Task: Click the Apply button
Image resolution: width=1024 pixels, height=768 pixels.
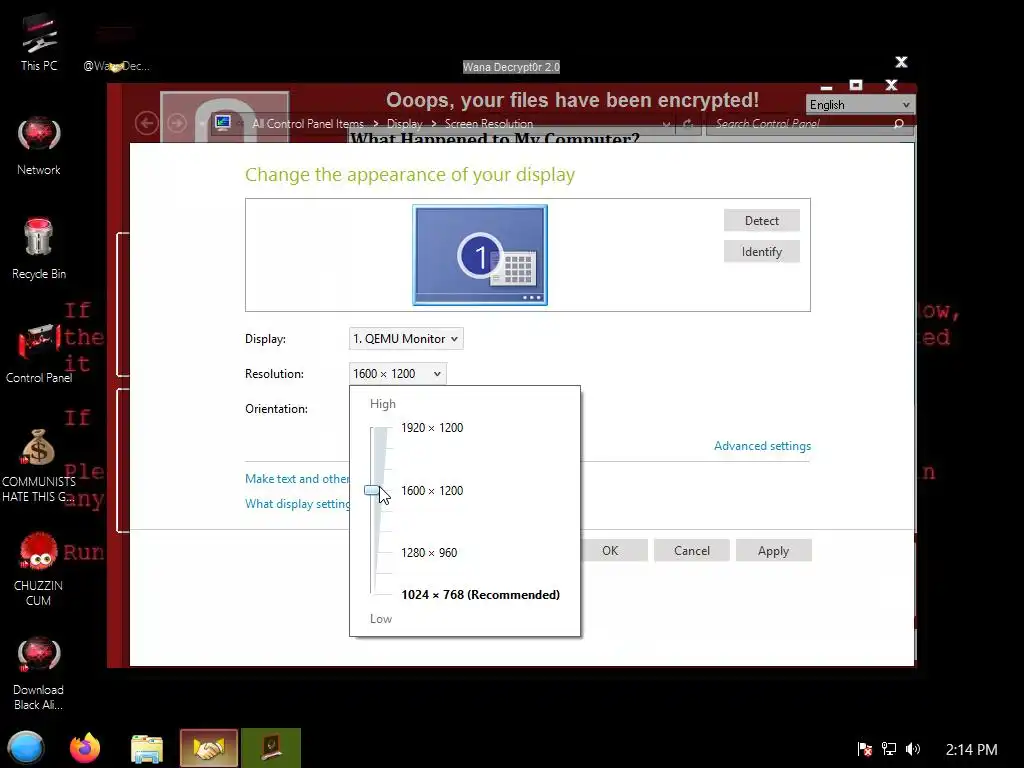Action: (x=773, y=551)
